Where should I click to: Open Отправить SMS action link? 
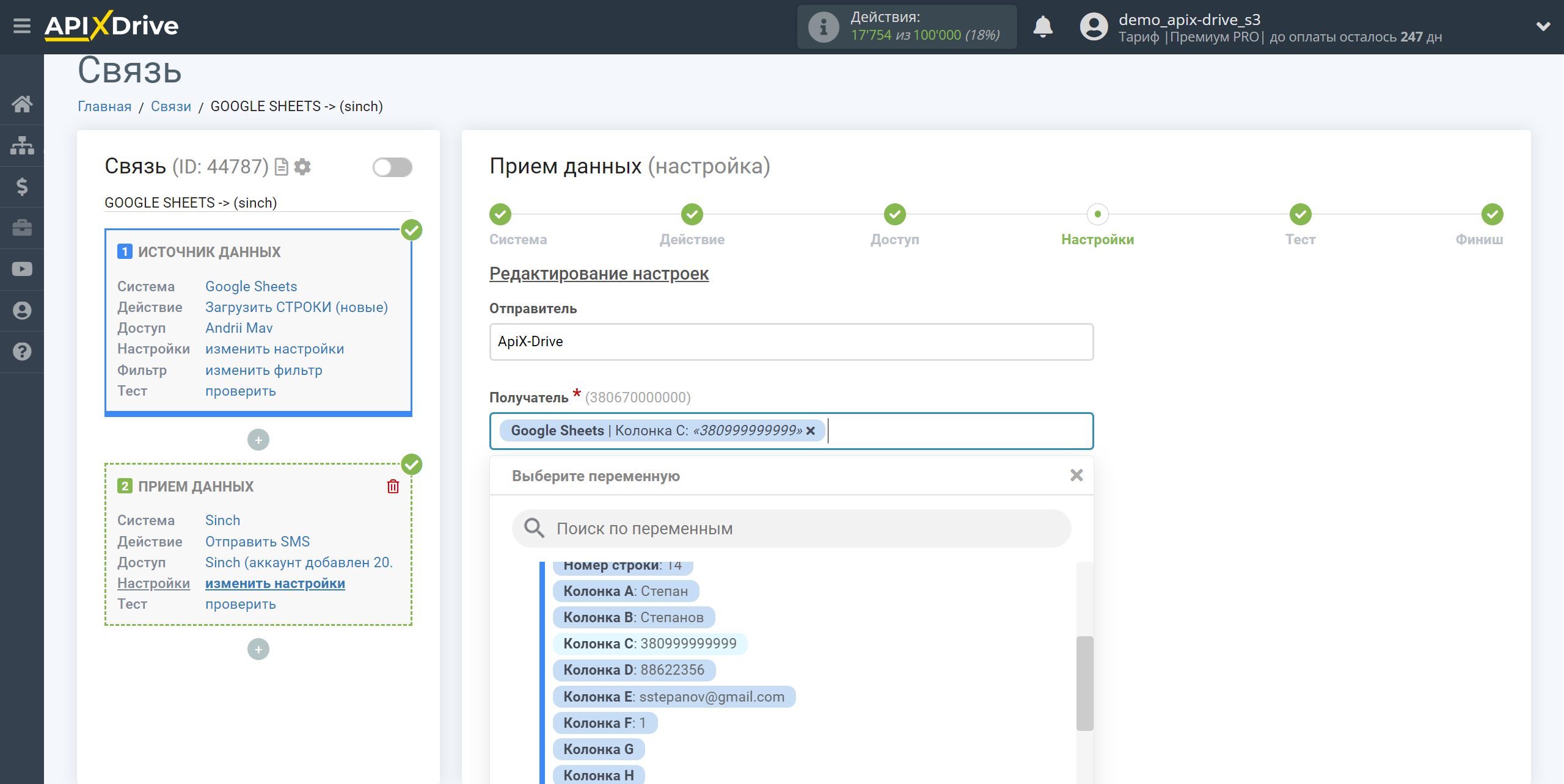257,542
